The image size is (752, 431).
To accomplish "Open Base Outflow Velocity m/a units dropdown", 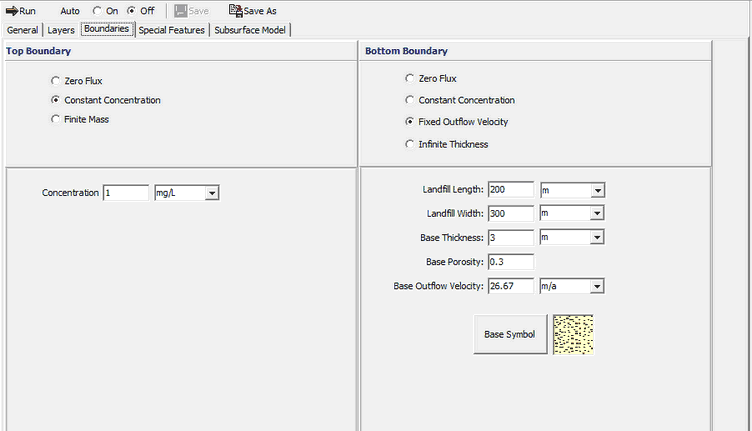I will (597, 286).
